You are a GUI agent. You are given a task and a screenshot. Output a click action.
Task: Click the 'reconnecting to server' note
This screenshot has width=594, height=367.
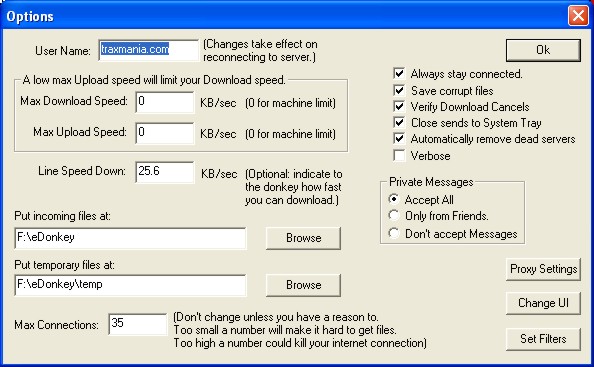click(259, 57)
